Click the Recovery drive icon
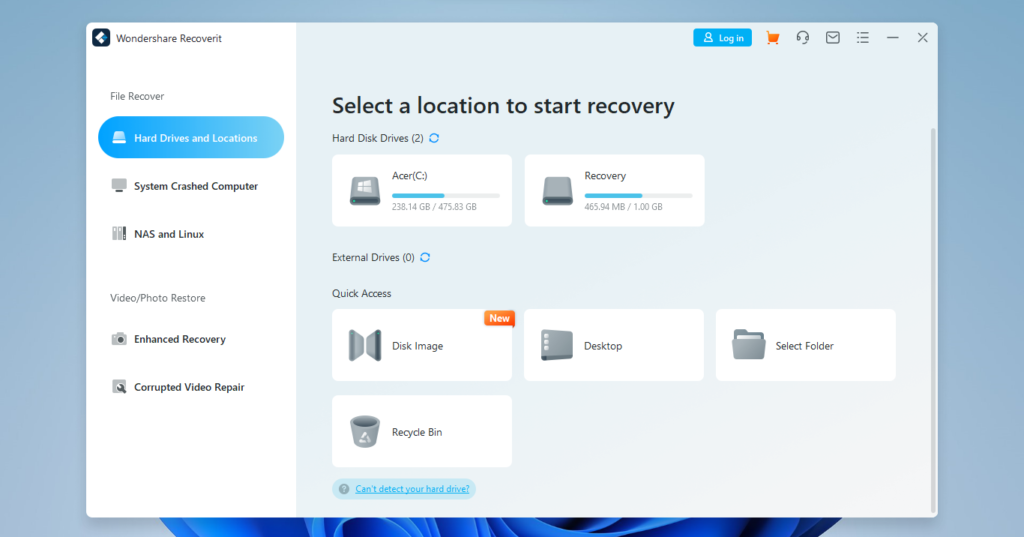 (558, 191)
